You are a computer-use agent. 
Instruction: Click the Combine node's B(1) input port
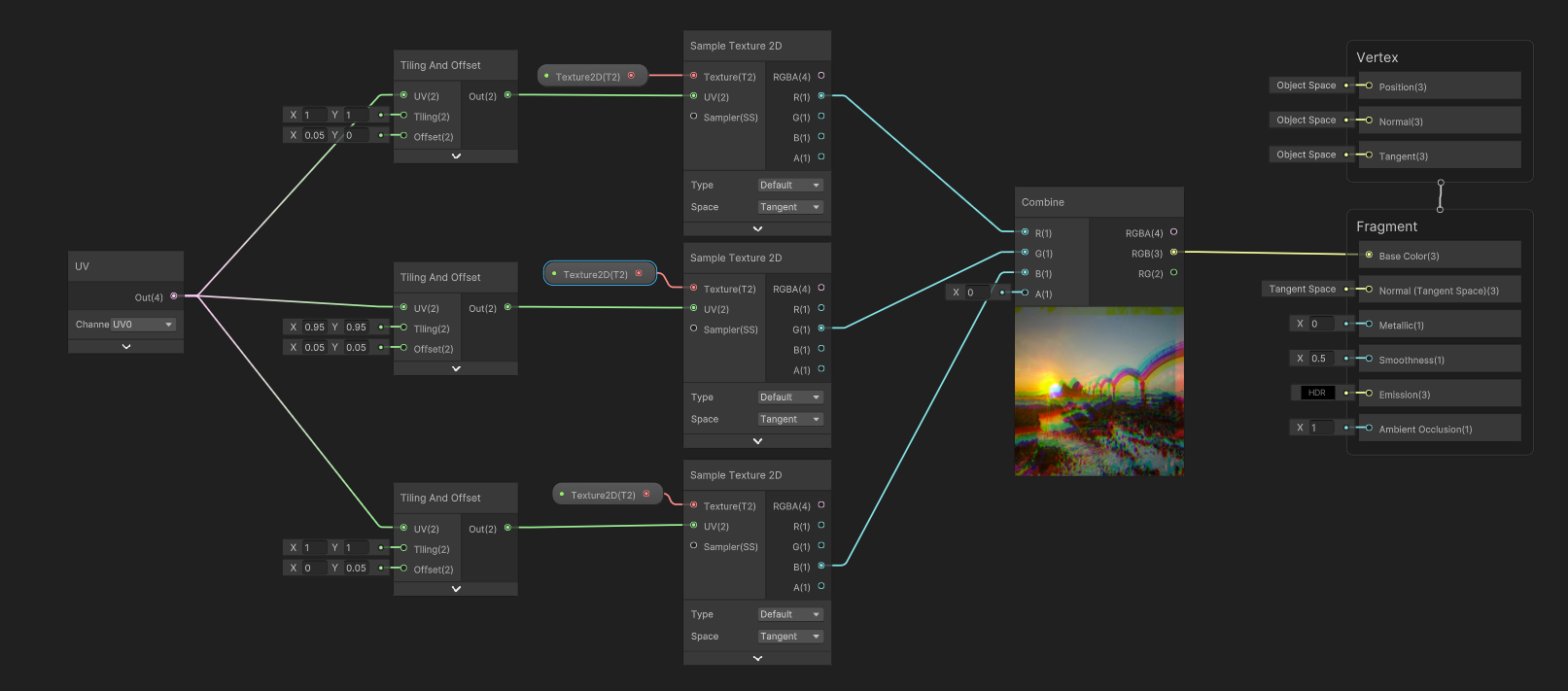1025,273
